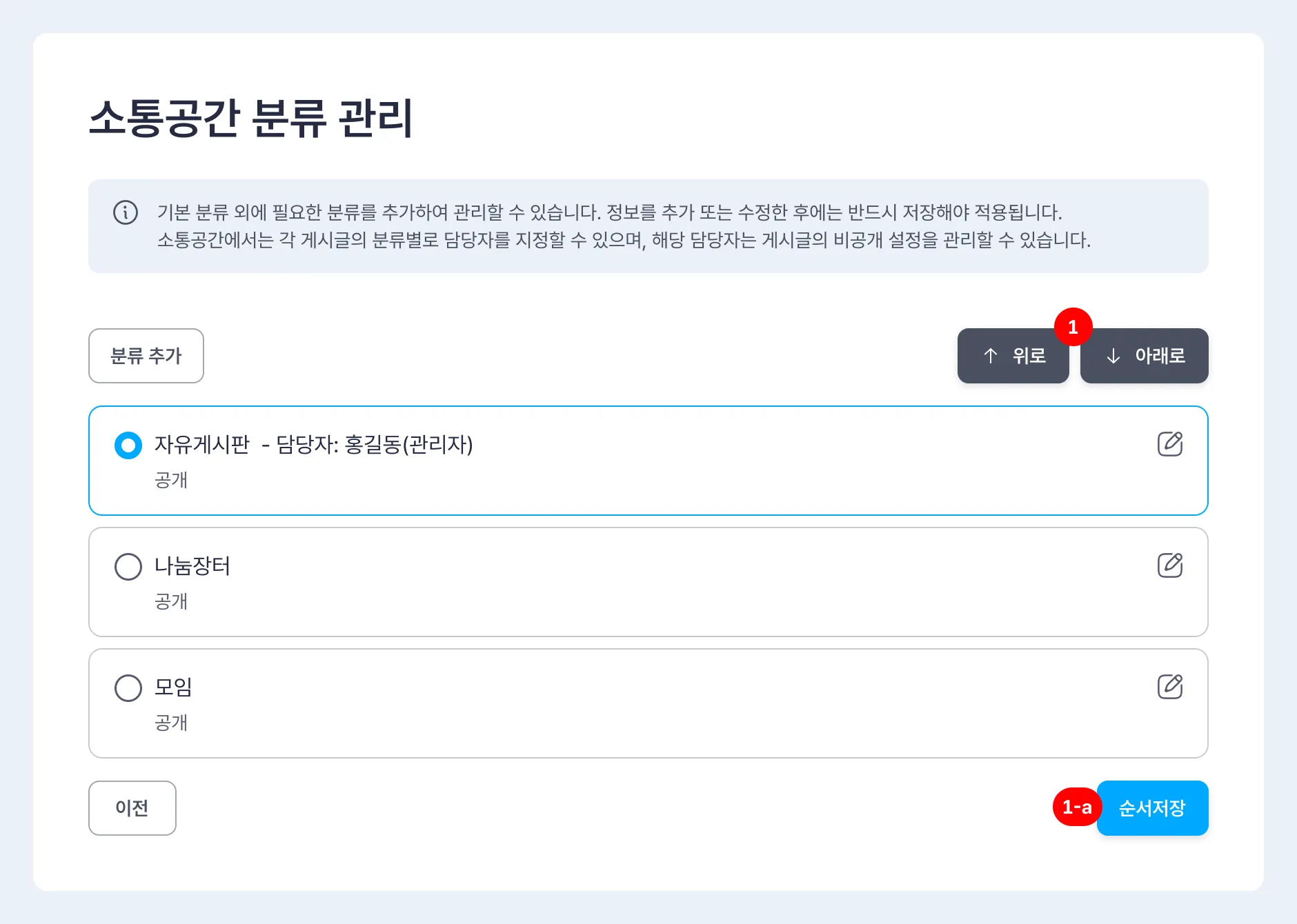The image size is (1297, 924).
Task: Click the 나눔장터 category name
Action: coord(192,566)
